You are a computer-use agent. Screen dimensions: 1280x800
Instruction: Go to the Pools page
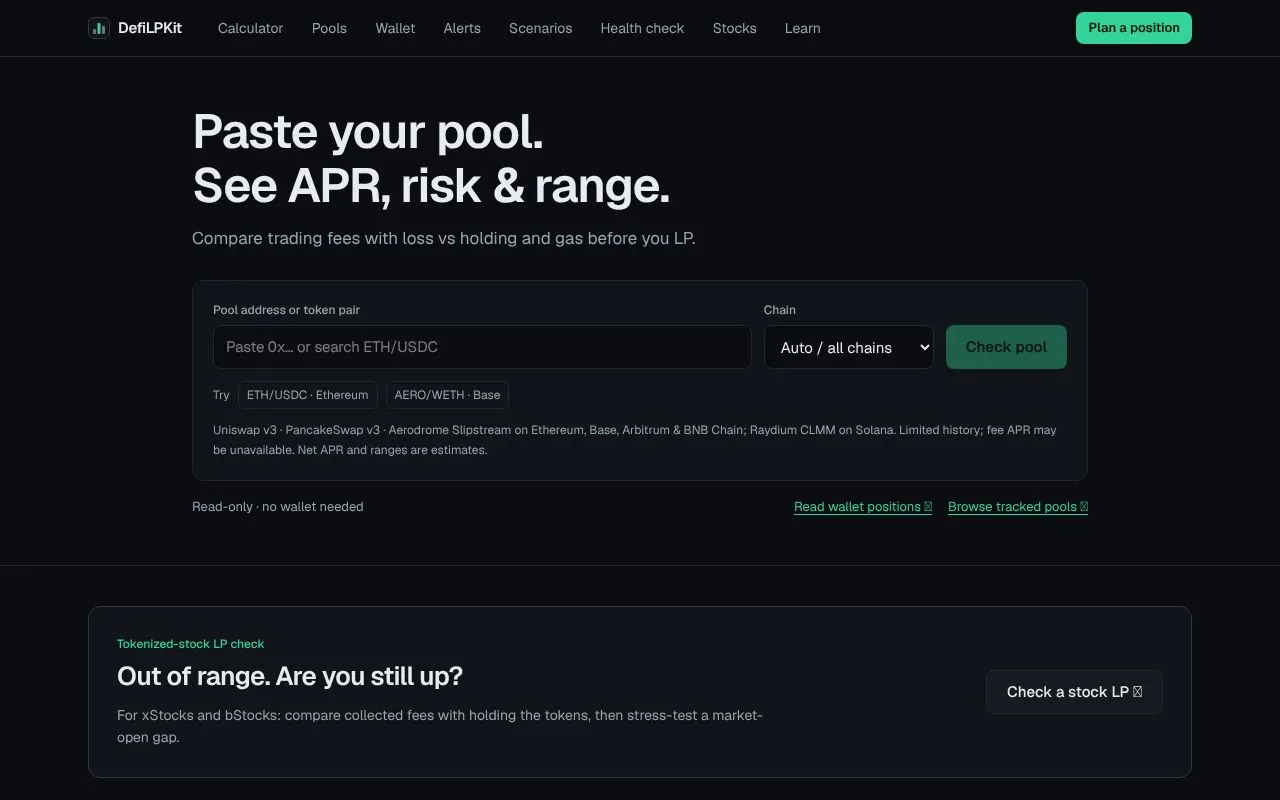click(x=329, y=28)
